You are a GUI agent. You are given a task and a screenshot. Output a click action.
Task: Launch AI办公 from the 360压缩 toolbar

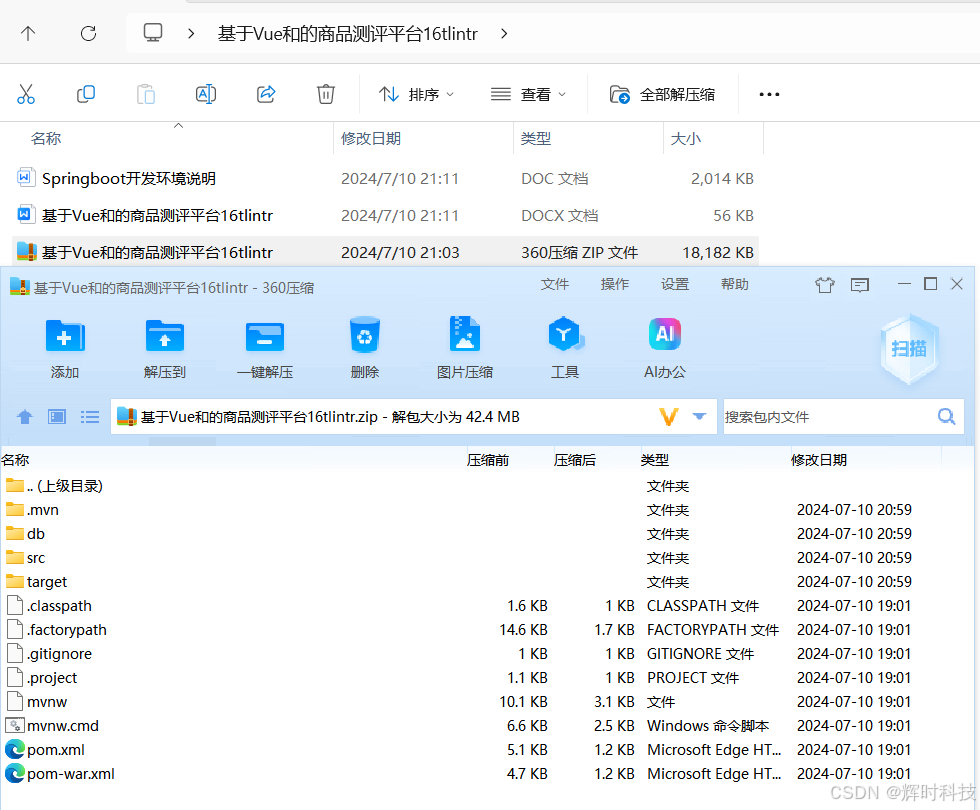click(x=664, y=345)
